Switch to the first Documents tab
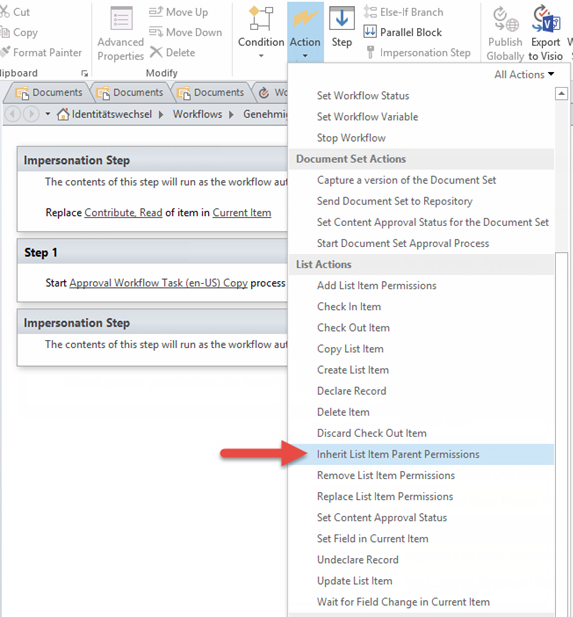The height and width of the screenshot is (617, 573). 49,92
